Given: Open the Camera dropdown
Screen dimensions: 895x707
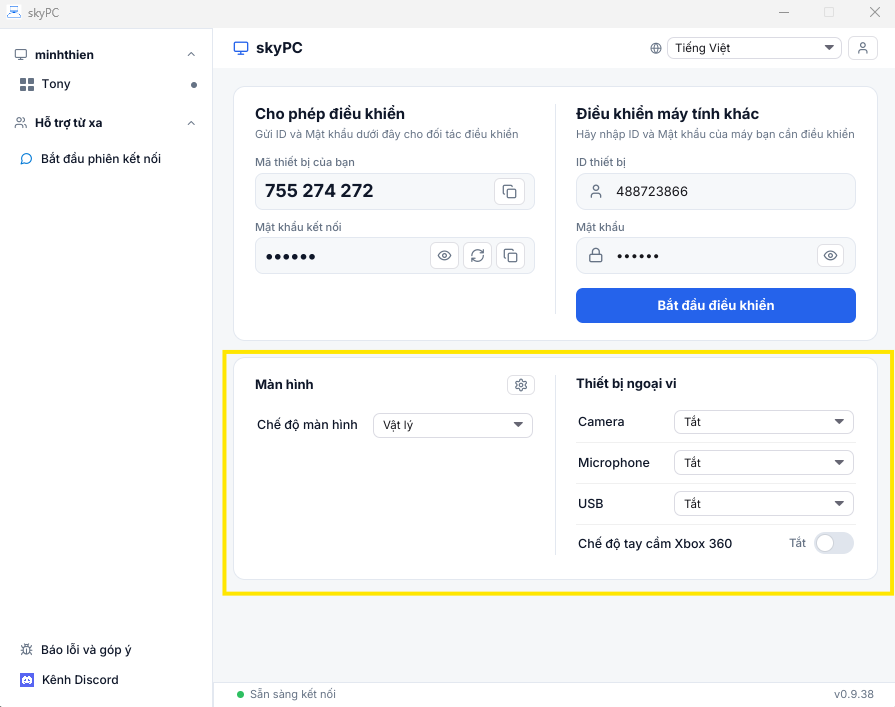Looking at the screenshot, I should (x=764, y=422).
